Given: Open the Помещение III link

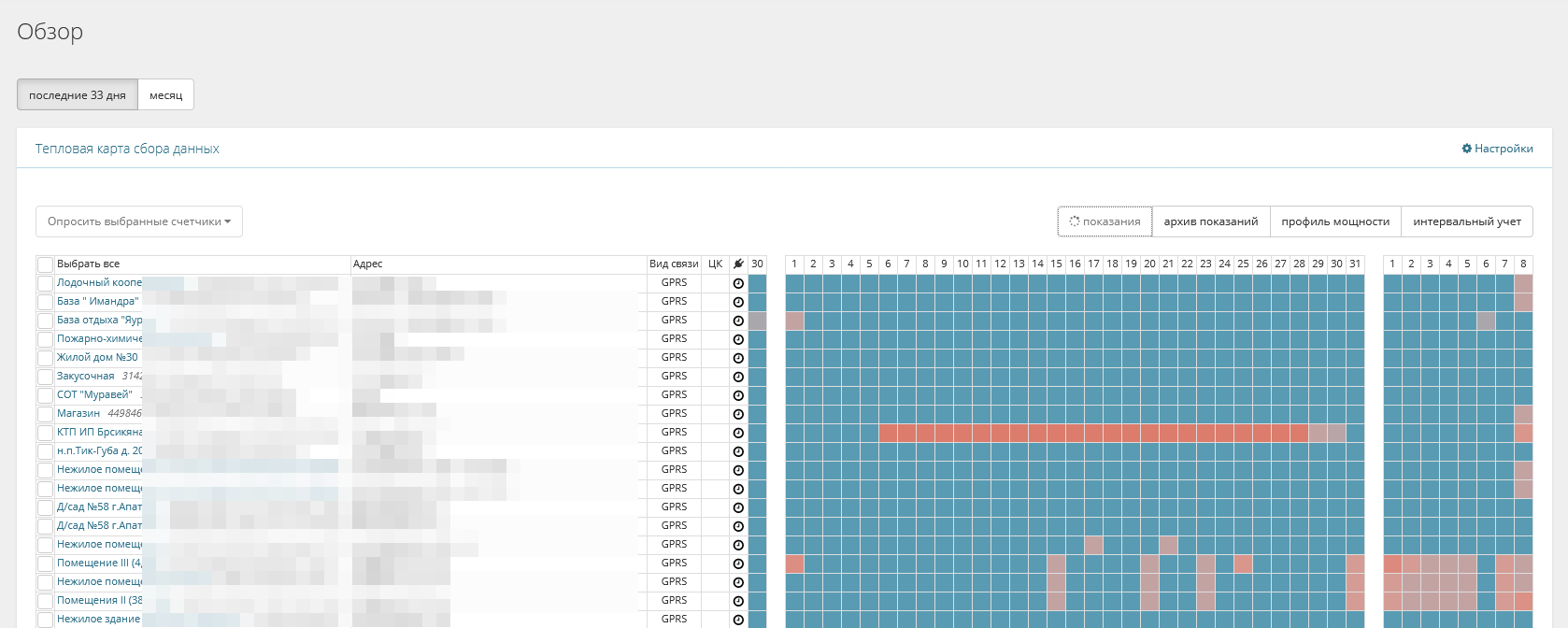Looking at the screenshot, I should pos(99,563).
